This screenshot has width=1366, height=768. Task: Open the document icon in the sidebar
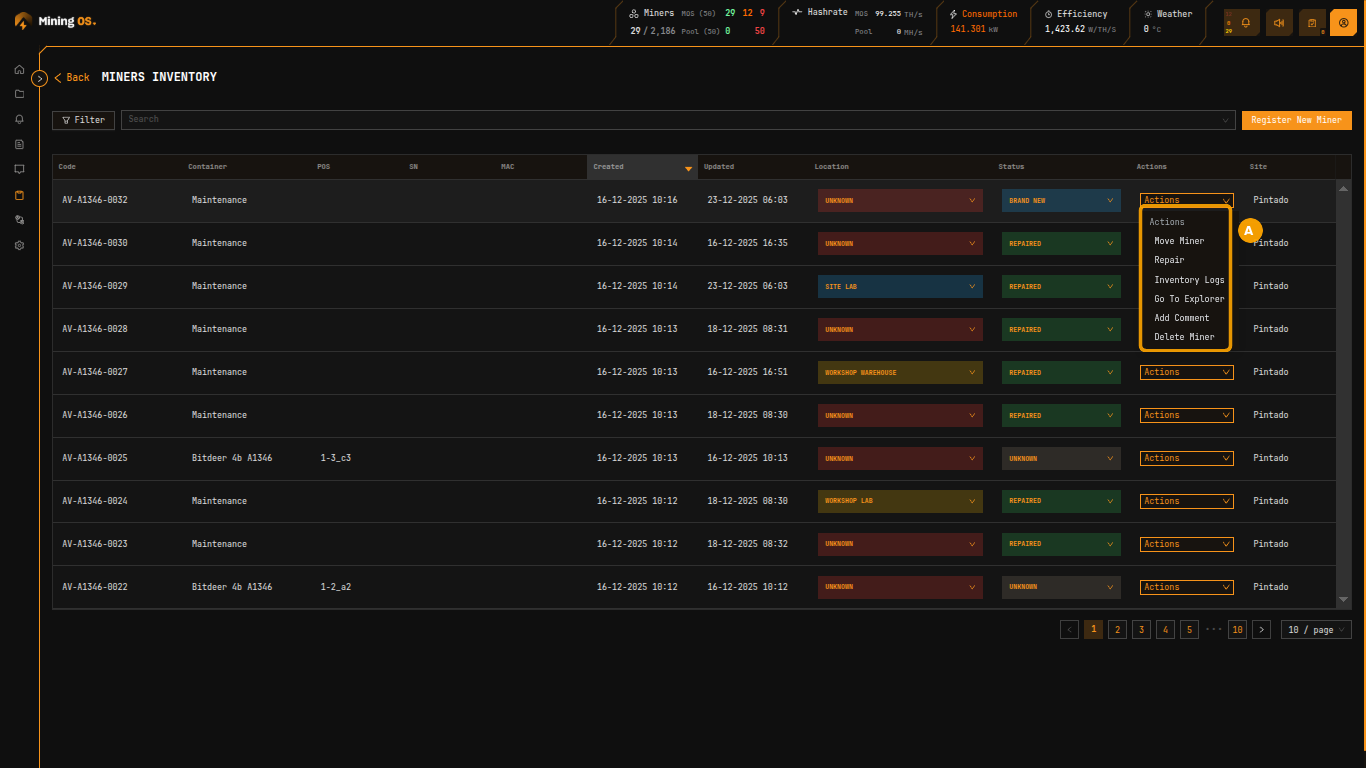pyautogui.click(x=18, y=144)
